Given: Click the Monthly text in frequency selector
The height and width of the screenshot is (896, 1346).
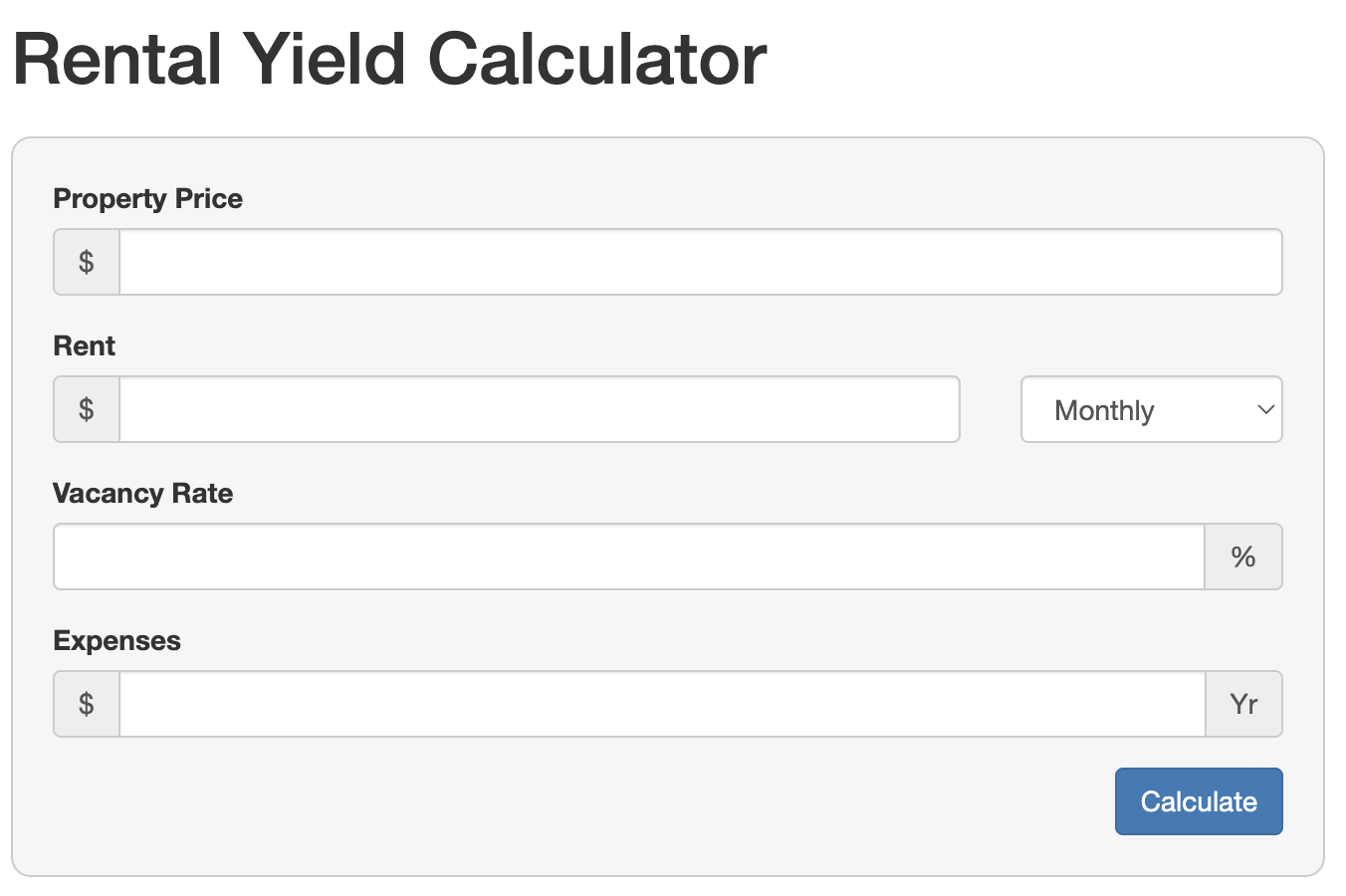Looking at the screenshot, I should tap(1104, 410).
